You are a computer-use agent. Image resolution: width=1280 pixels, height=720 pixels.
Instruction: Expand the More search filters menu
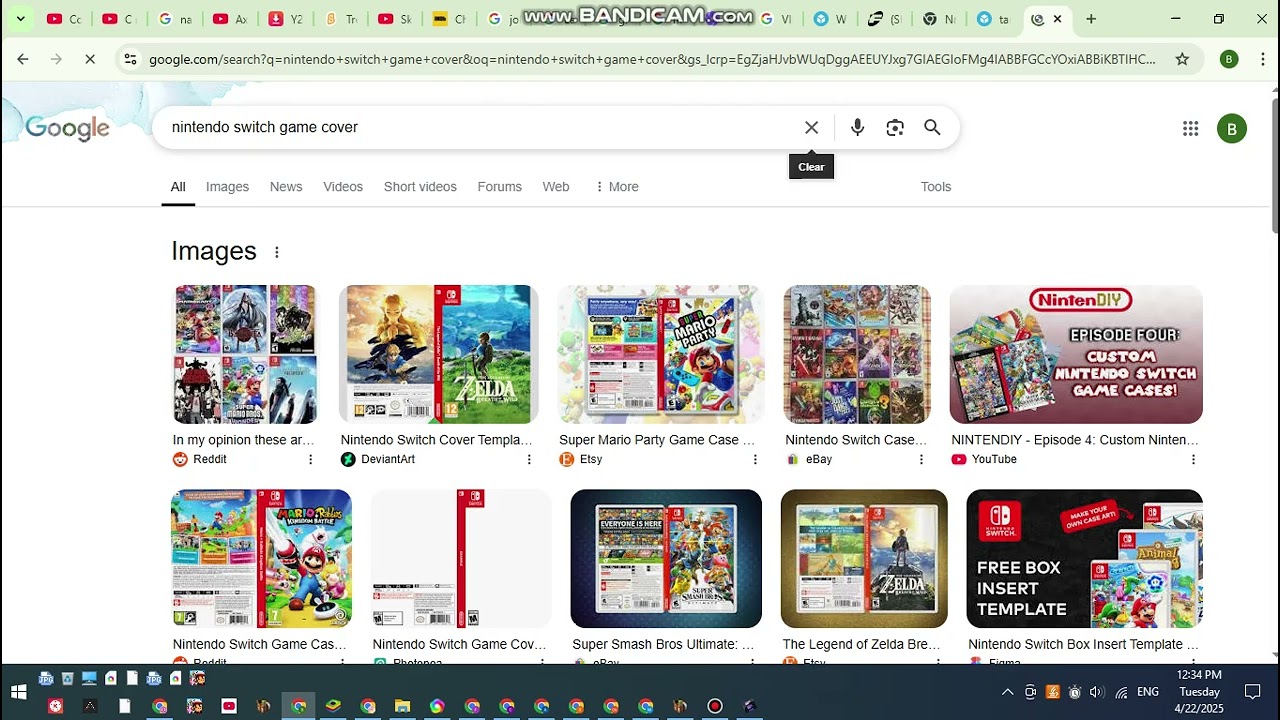[x=616, y=187]
